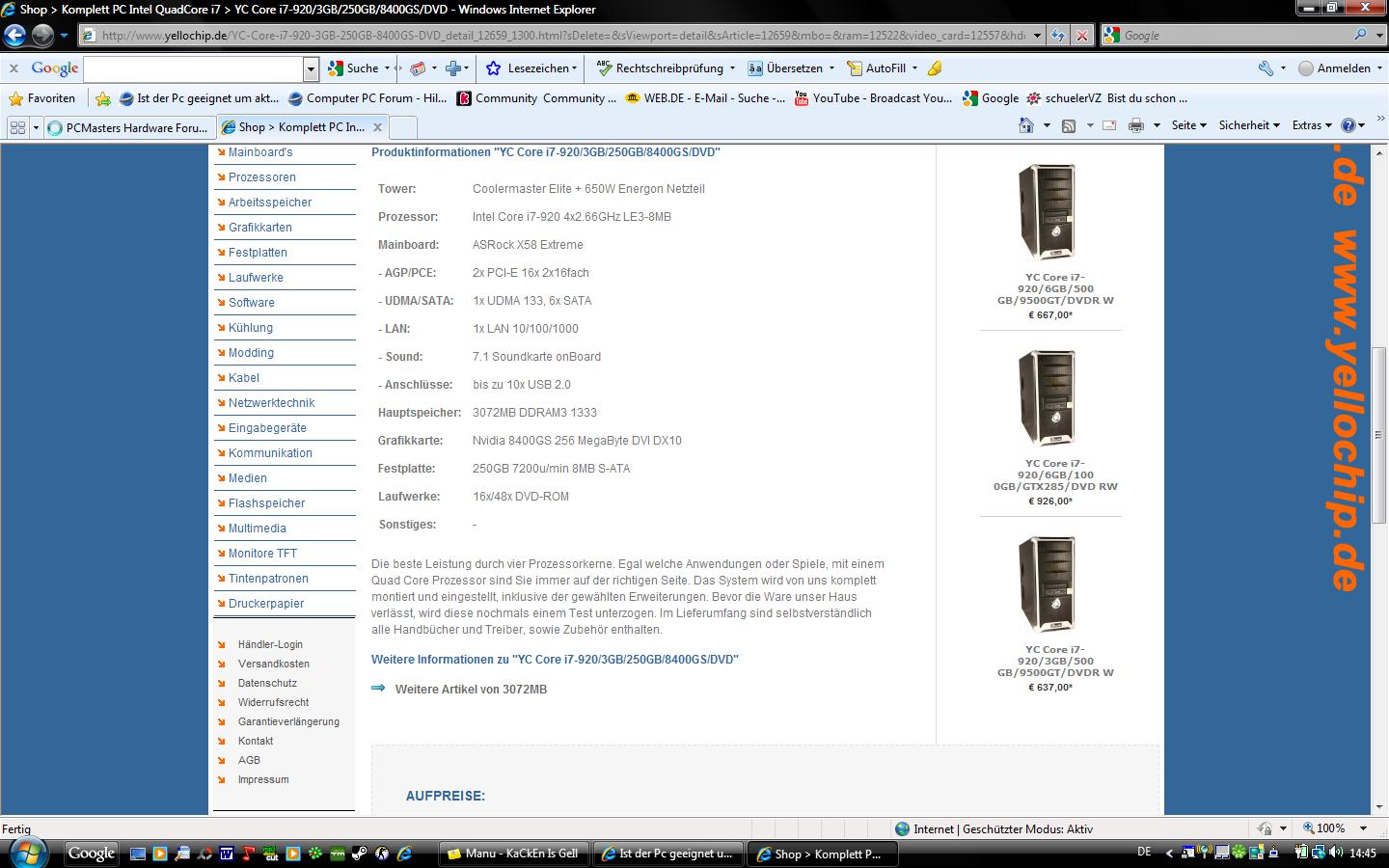
Task: Open the Computer PC Forum favorite link
Action: [x=367, y=98]
